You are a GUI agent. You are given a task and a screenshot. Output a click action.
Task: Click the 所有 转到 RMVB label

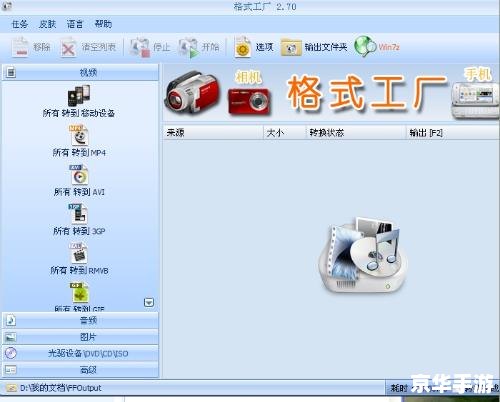click(x=79, y=270)
